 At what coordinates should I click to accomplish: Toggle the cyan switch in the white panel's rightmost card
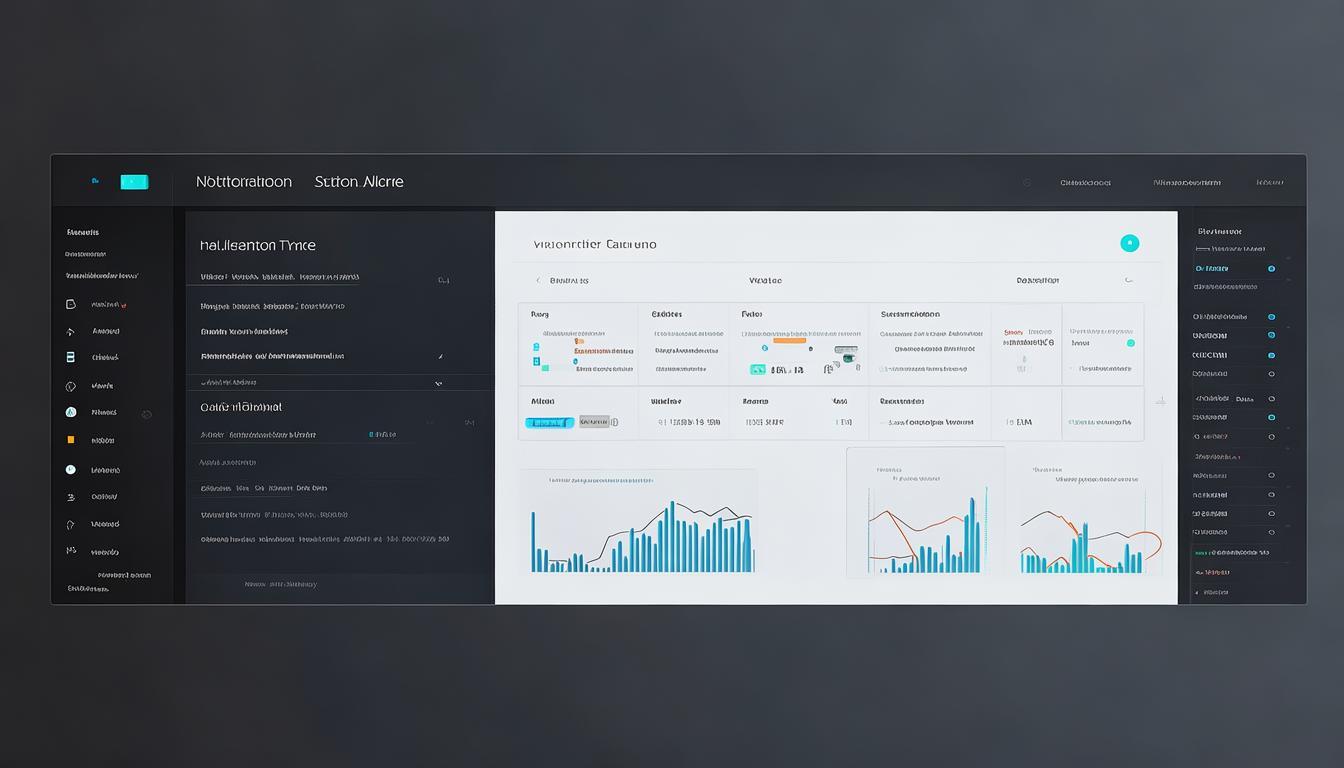click(x=1131, y=343)
